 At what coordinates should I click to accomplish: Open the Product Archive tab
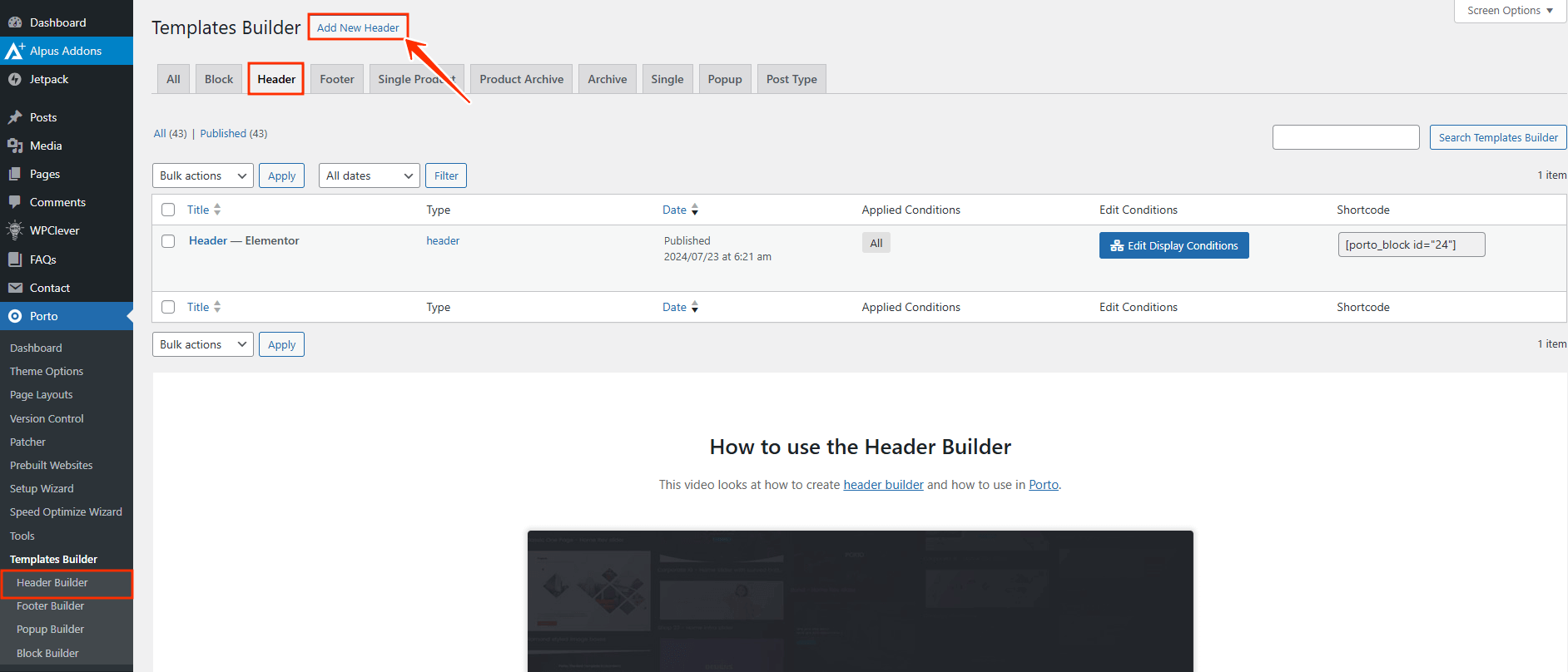point(522,79)
